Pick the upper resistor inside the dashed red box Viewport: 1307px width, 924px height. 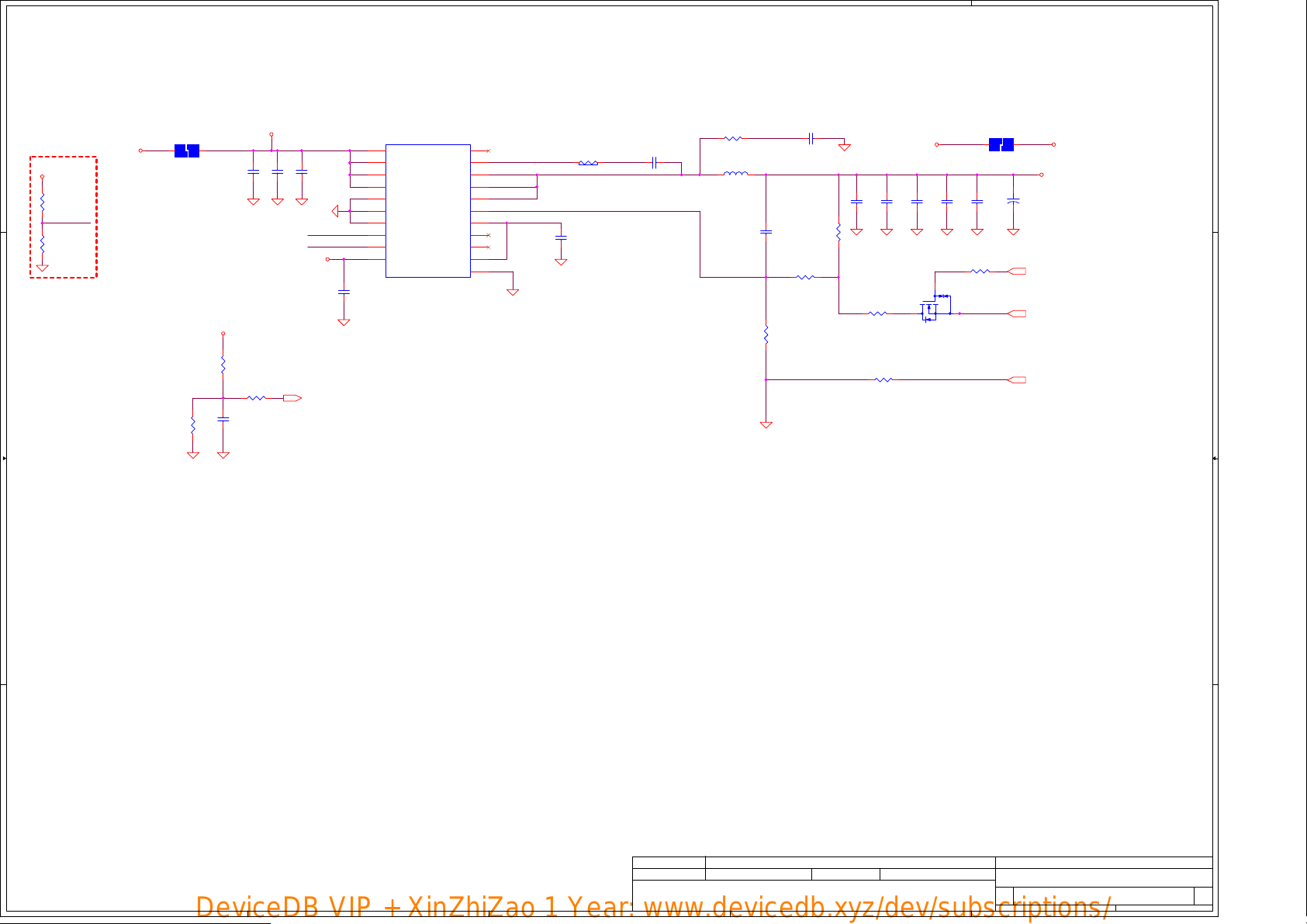[42, 202]
